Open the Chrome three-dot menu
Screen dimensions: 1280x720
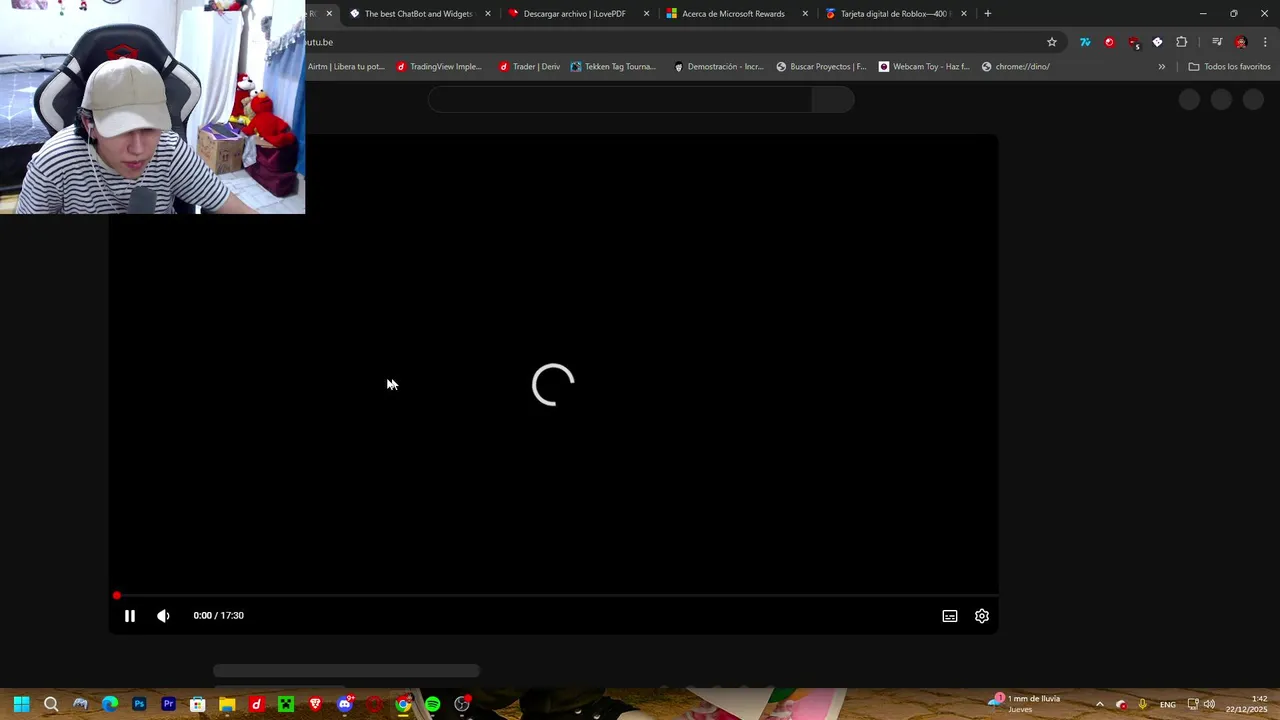(1265, 42)
